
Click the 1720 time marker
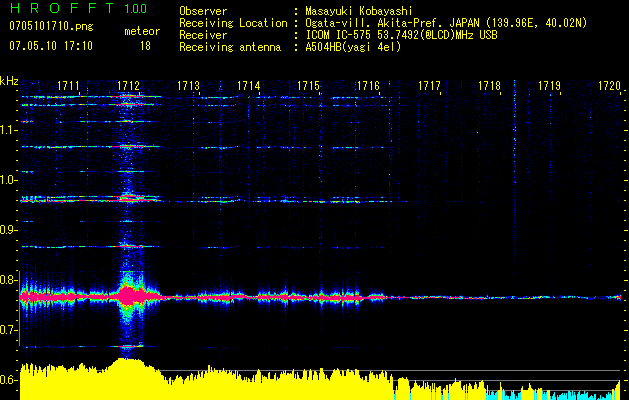[x=609, y=86]
